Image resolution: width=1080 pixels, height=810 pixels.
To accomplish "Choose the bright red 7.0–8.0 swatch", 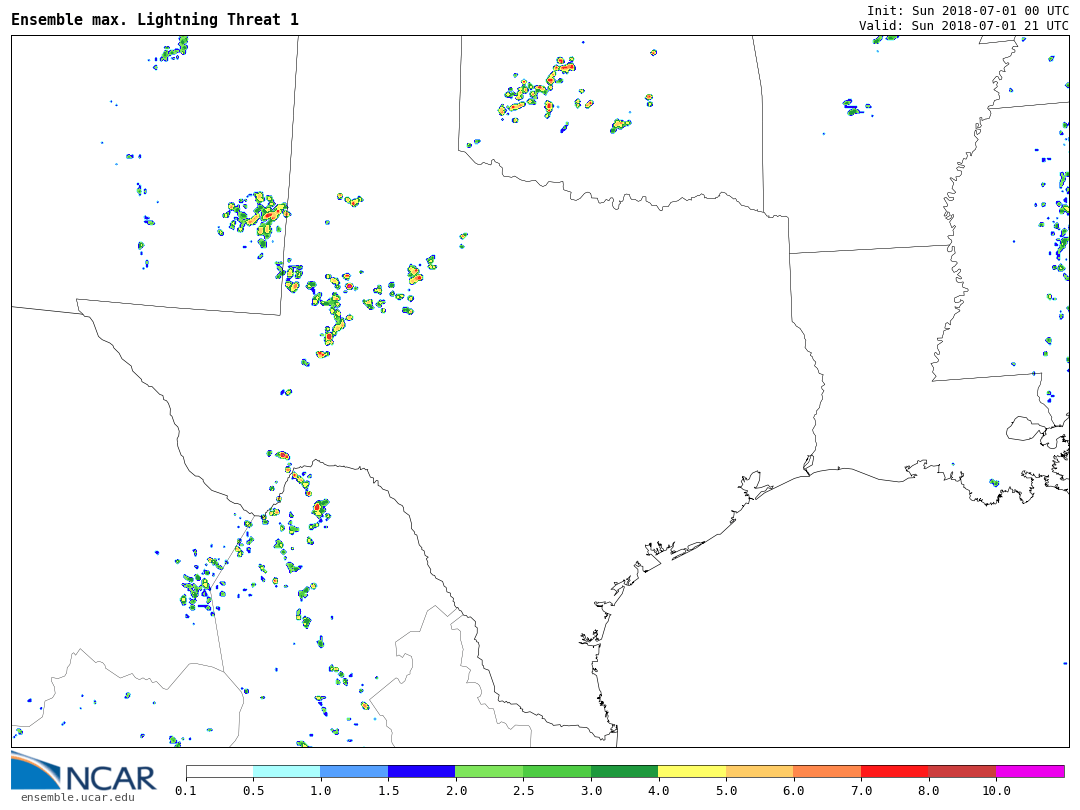I will pos(894,771).
